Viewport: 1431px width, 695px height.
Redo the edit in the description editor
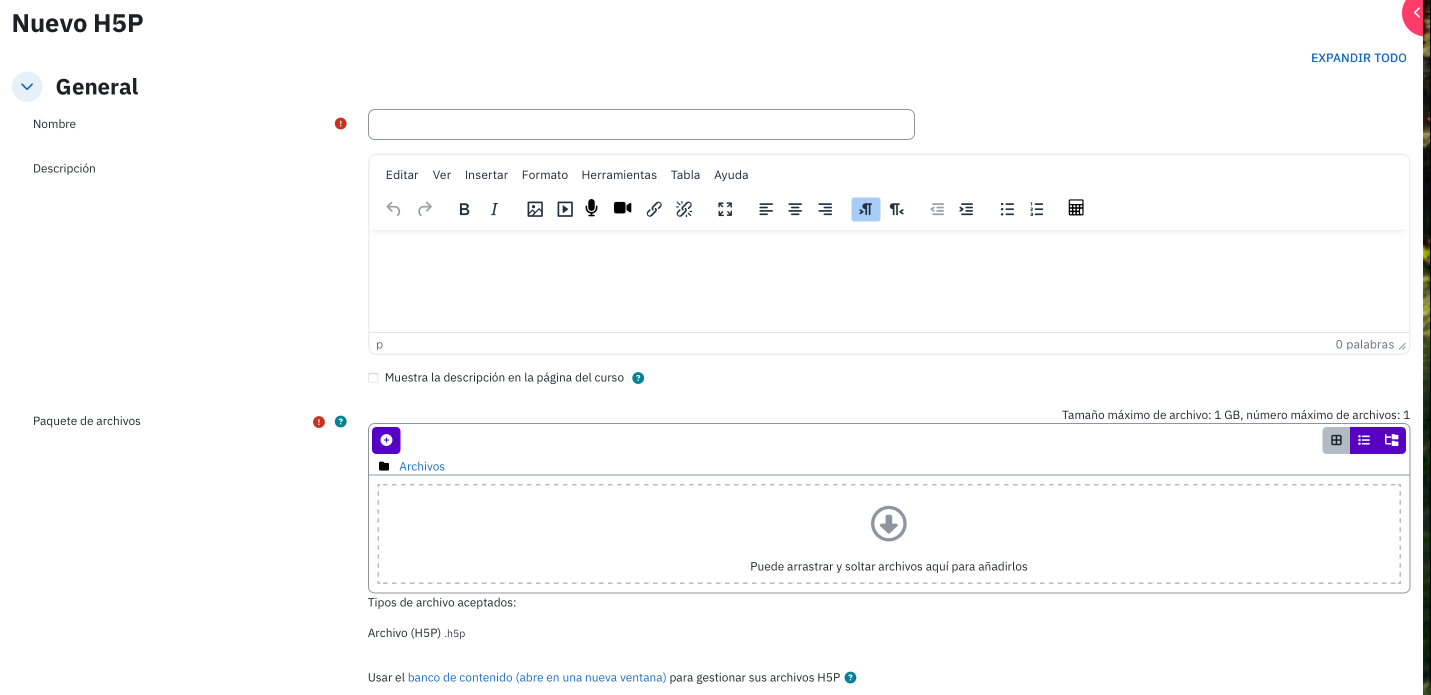coord(424,209)
